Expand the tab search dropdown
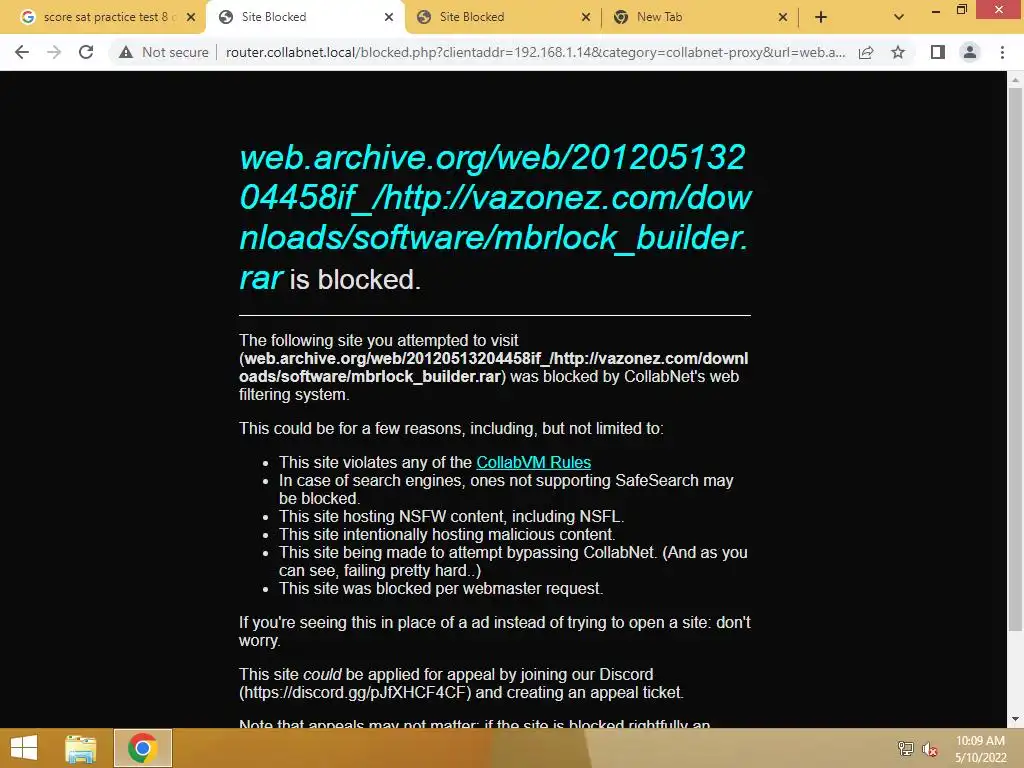The image size is (1024, 768). [899, 17]
